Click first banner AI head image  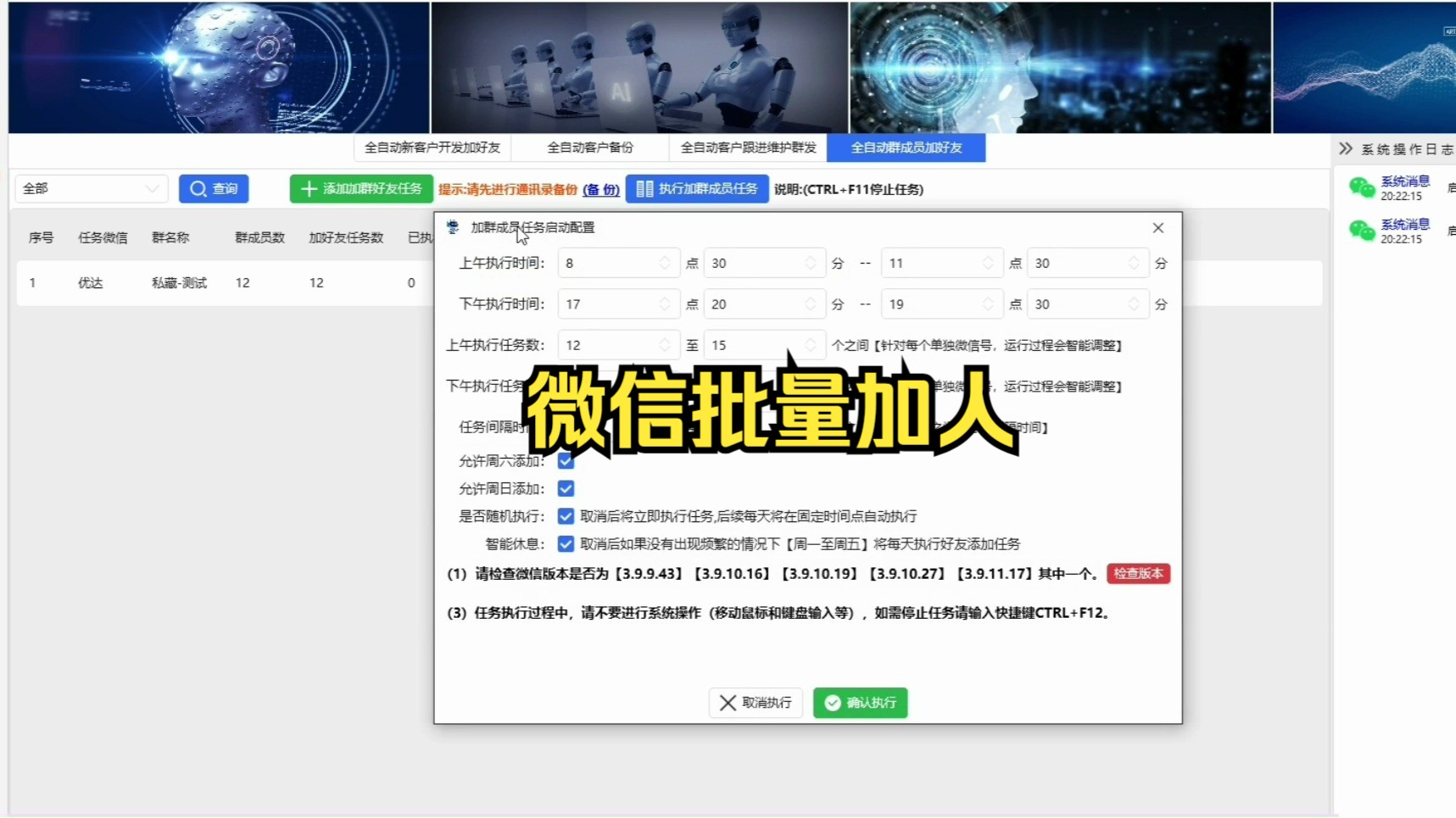coord(219,67)
